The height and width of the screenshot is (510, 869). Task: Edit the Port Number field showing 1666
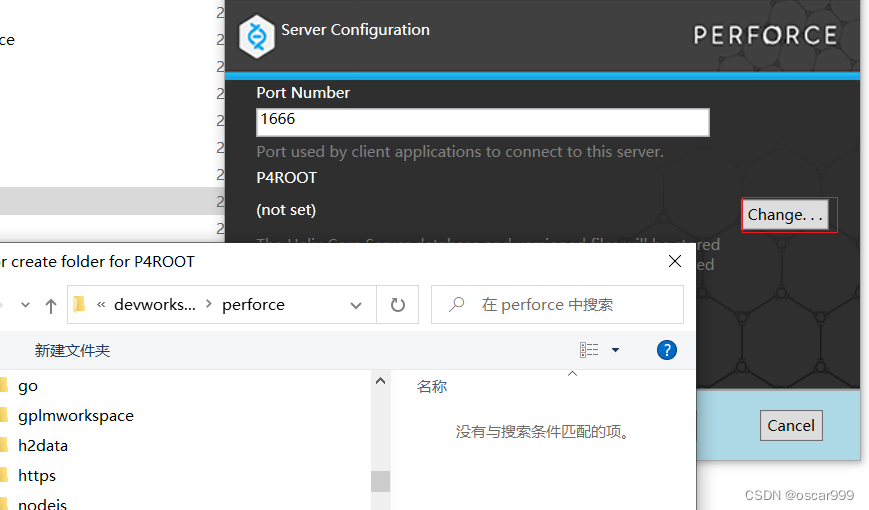(483, 122)
